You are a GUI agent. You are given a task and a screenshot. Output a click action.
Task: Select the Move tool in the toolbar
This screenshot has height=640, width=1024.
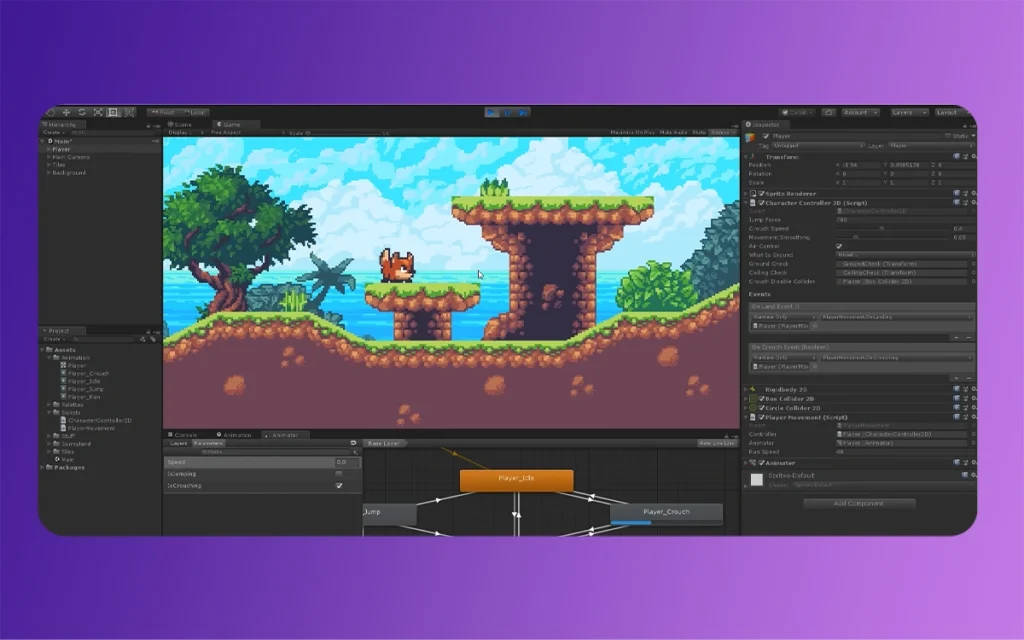tap(67, 112)
